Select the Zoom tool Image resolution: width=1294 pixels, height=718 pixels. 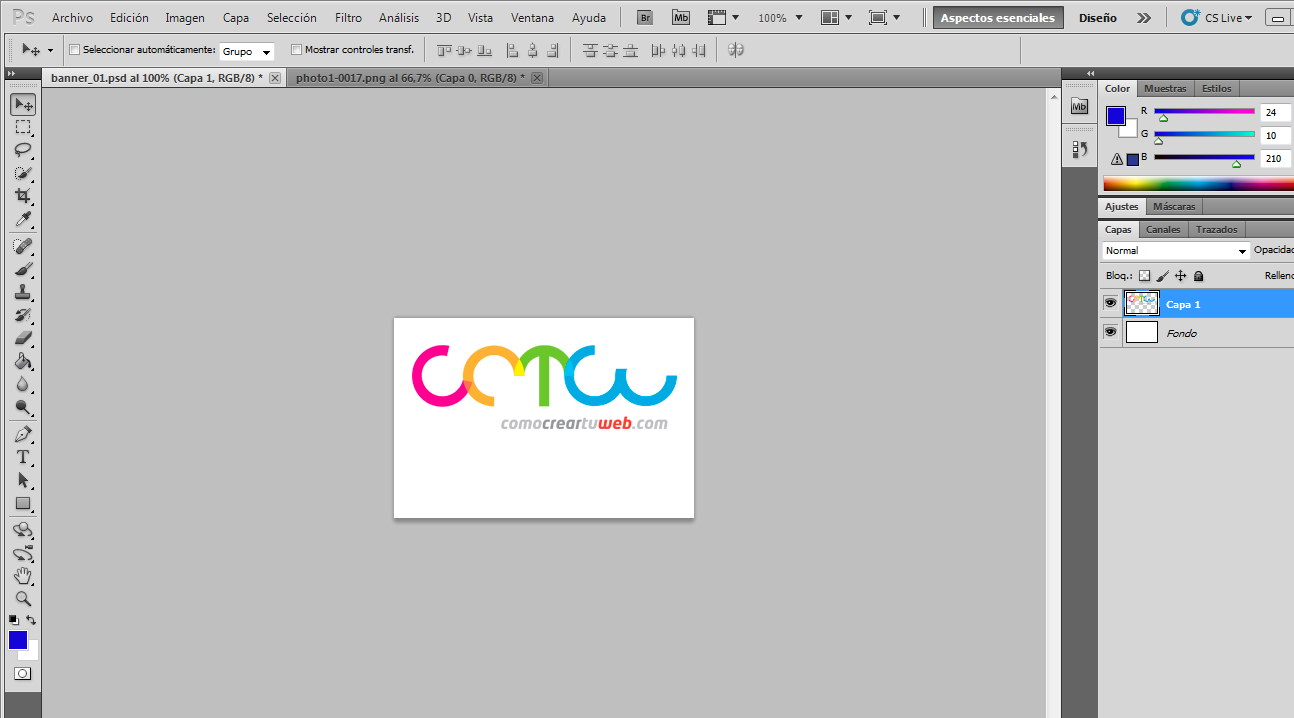coord(23,599)
